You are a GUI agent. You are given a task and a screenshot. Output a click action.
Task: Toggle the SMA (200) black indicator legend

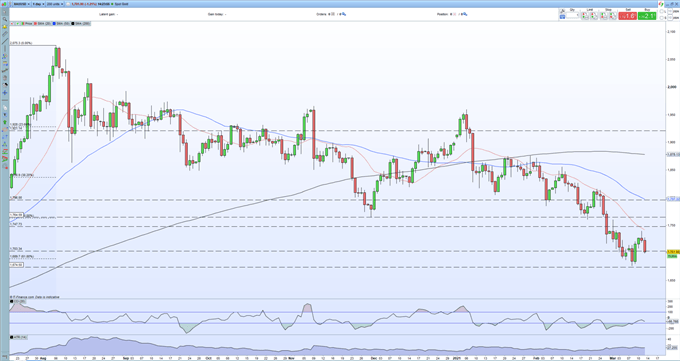pyautogui.click(x=81, y=23)
